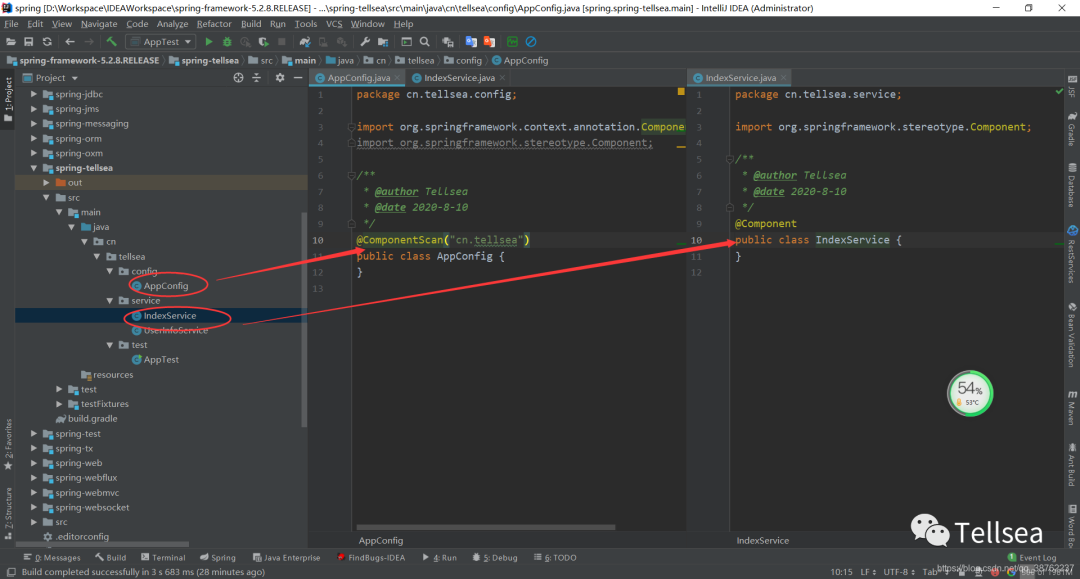Expand the out folder node
The height and width of the screenshot is (579, 1080).
pyautogui.click(x=46, y=182)
